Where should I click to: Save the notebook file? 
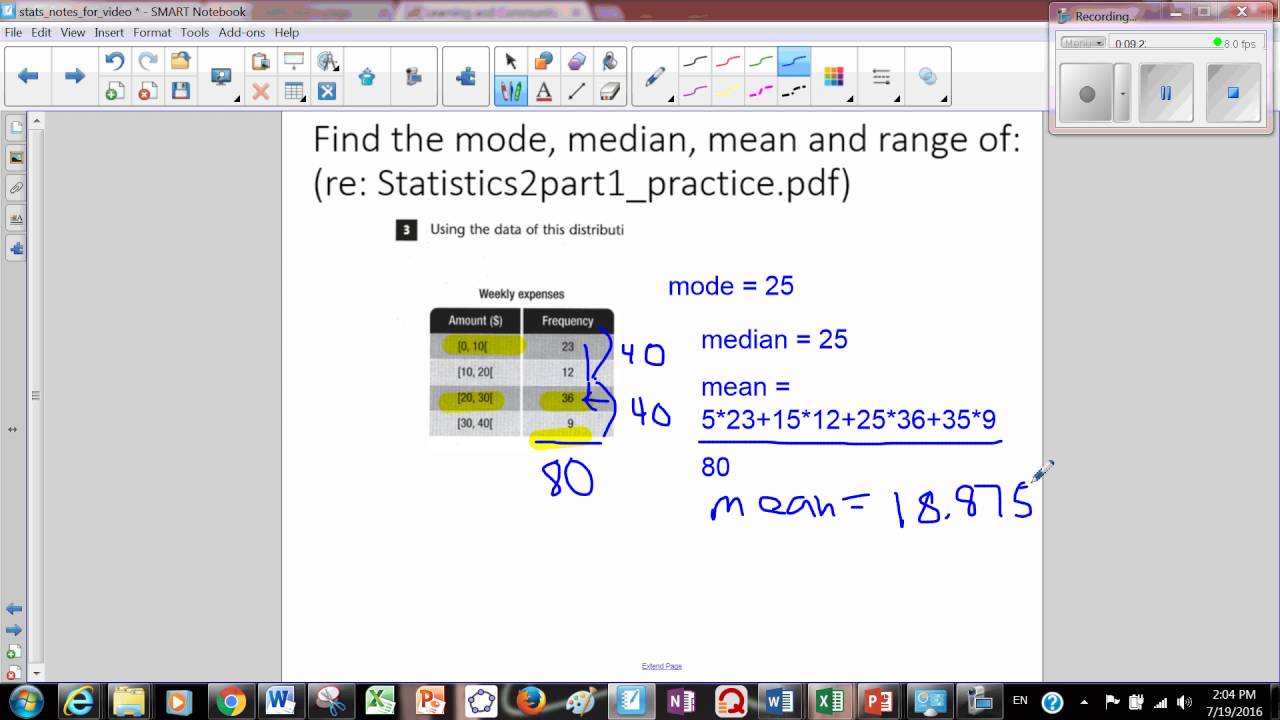181,92
